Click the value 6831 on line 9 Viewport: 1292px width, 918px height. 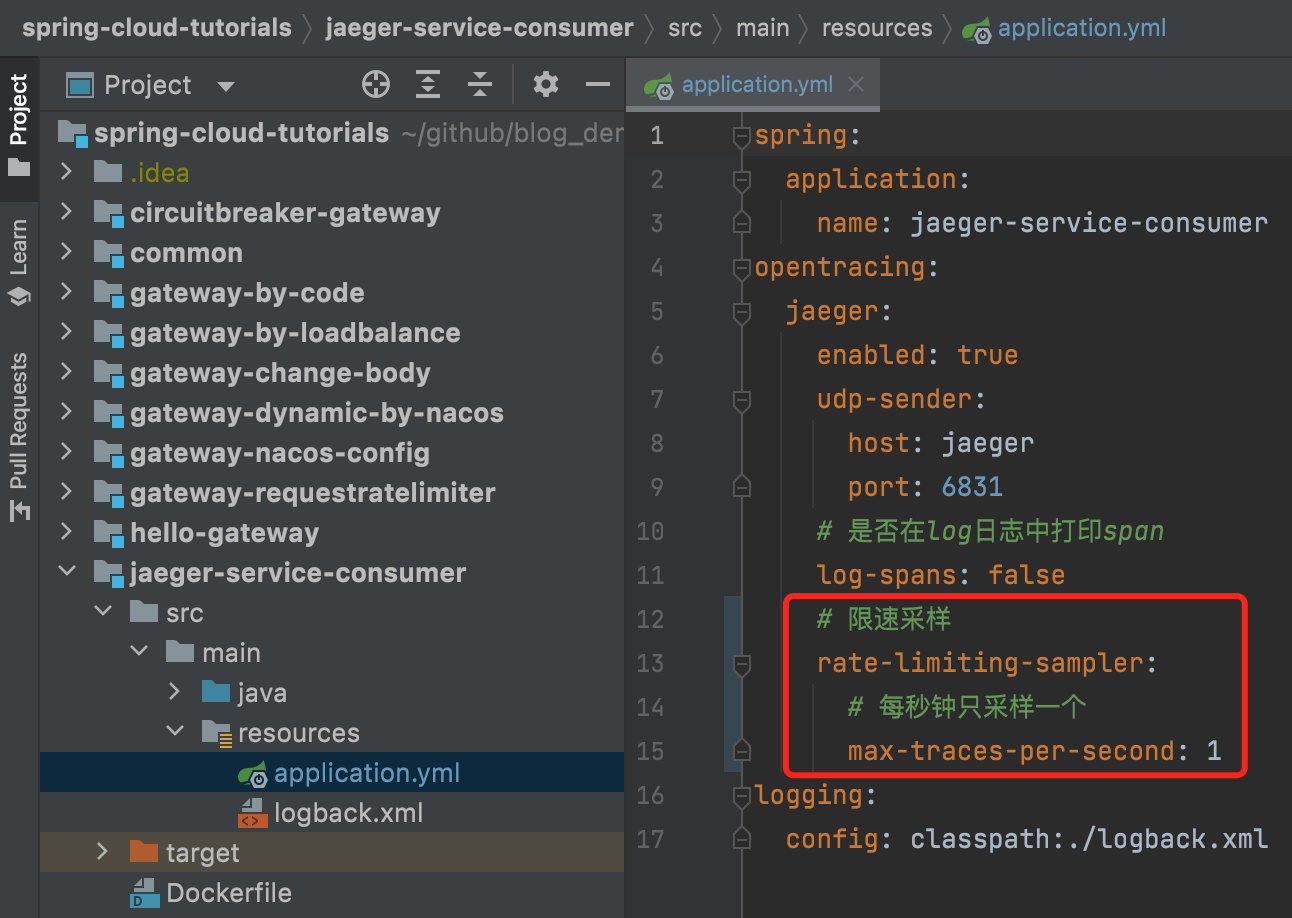[972, 487]
